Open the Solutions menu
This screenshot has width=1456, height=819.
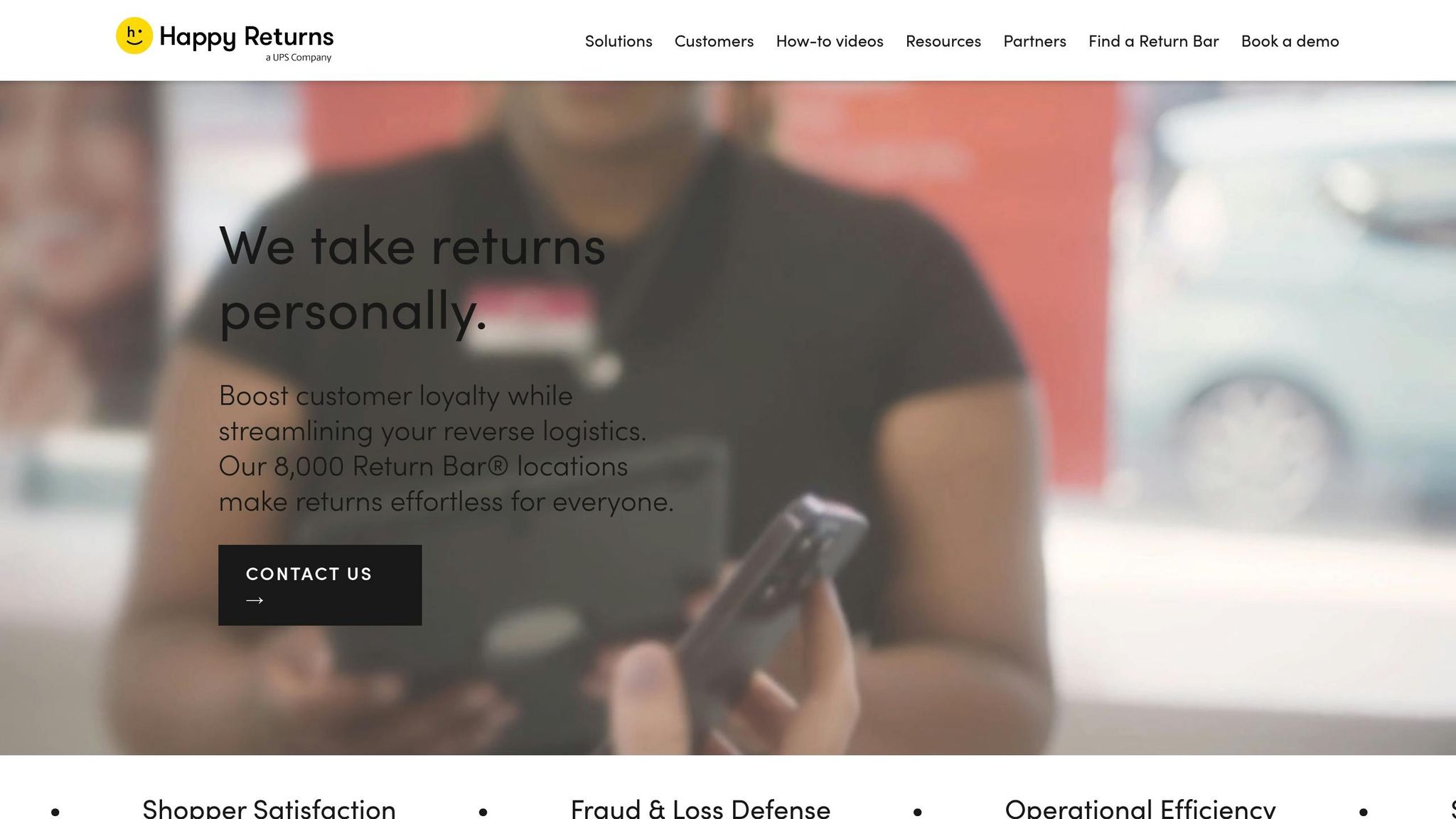click(x=619, y=41)
